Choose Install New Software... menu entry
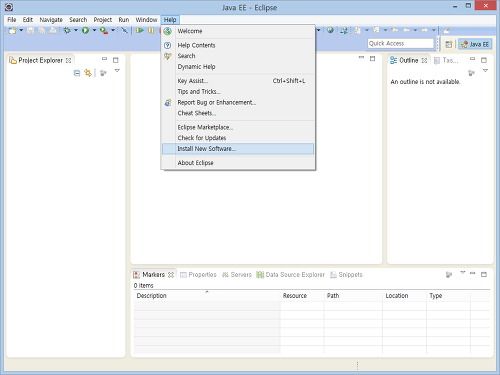The image size is (500, 375). pyautogui.click(x=238, y=149)
